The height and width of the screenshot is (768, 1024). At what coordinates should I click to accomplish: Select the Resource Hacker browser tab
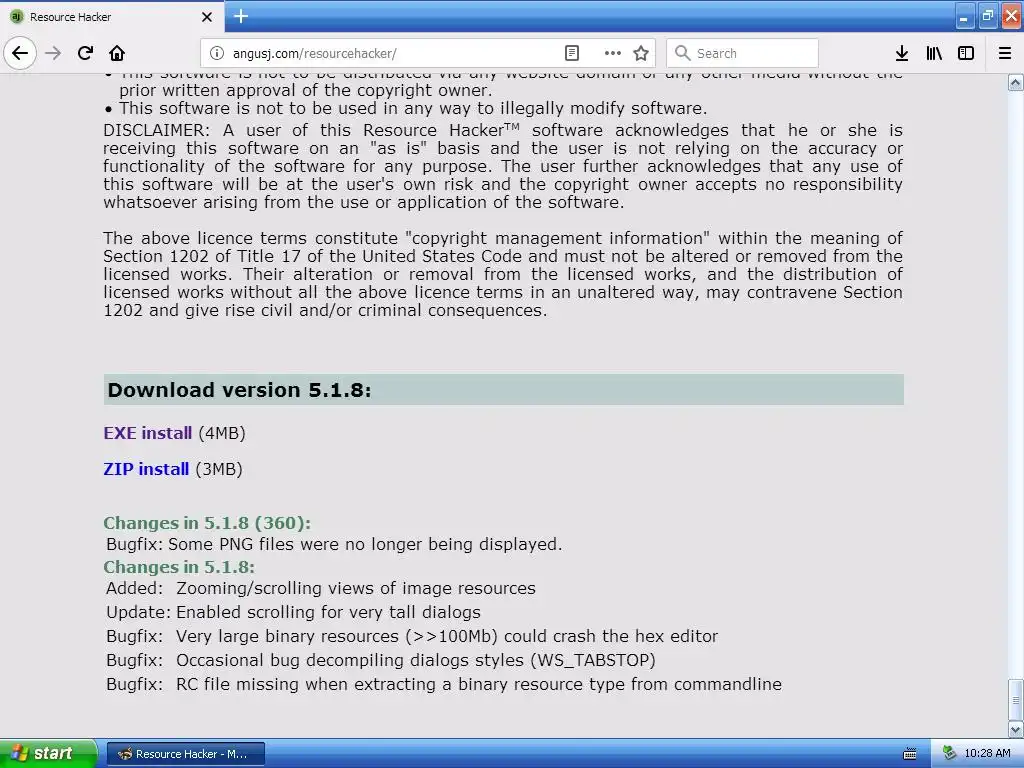click(x=111, y=17)
